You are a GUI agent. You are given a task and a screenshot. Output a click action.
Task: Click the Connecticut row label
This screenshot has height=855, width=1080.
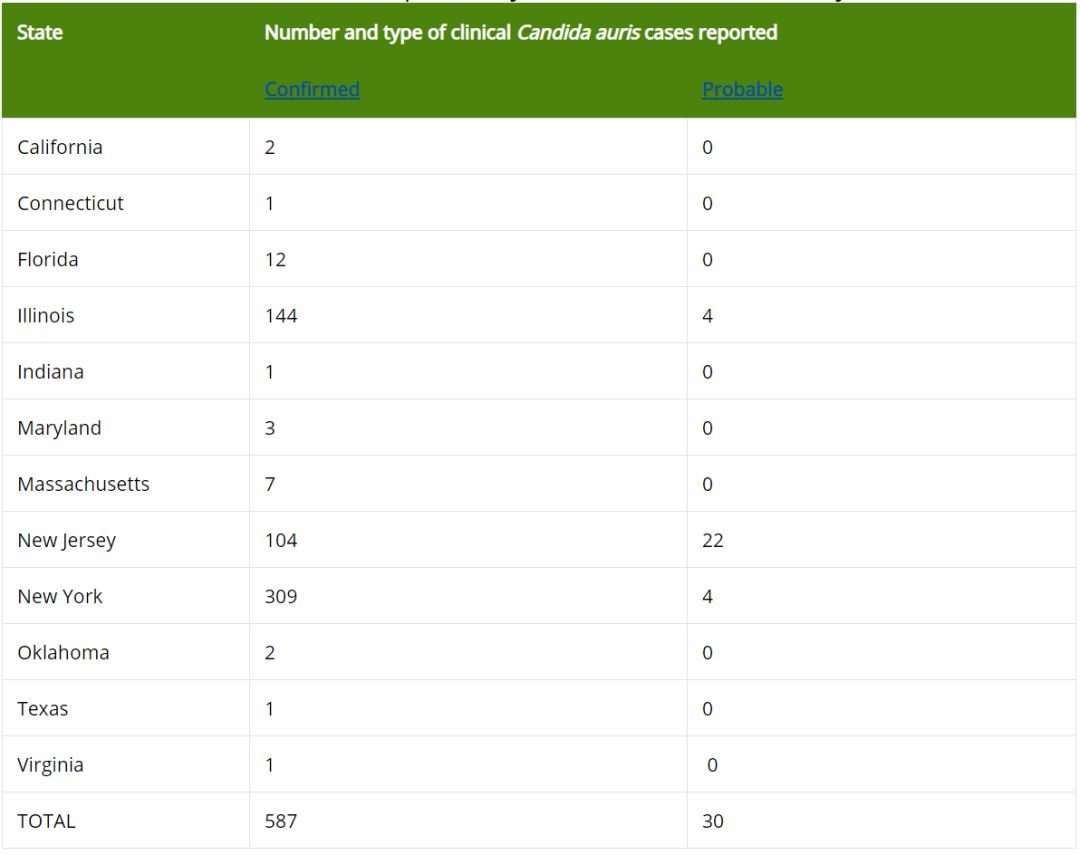(x=70, y=203)
